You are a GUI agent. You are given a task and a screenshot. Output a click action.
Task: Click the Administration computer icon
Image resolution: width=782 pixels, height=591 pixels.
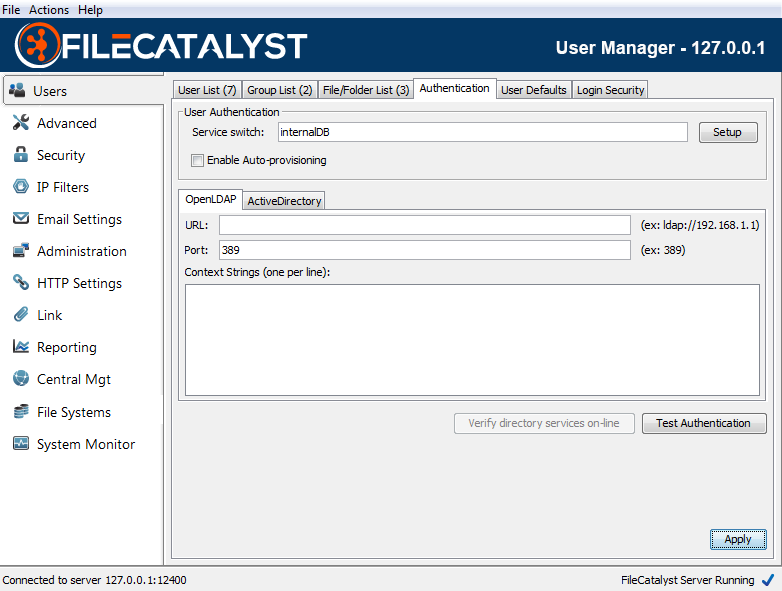(21, 250)
